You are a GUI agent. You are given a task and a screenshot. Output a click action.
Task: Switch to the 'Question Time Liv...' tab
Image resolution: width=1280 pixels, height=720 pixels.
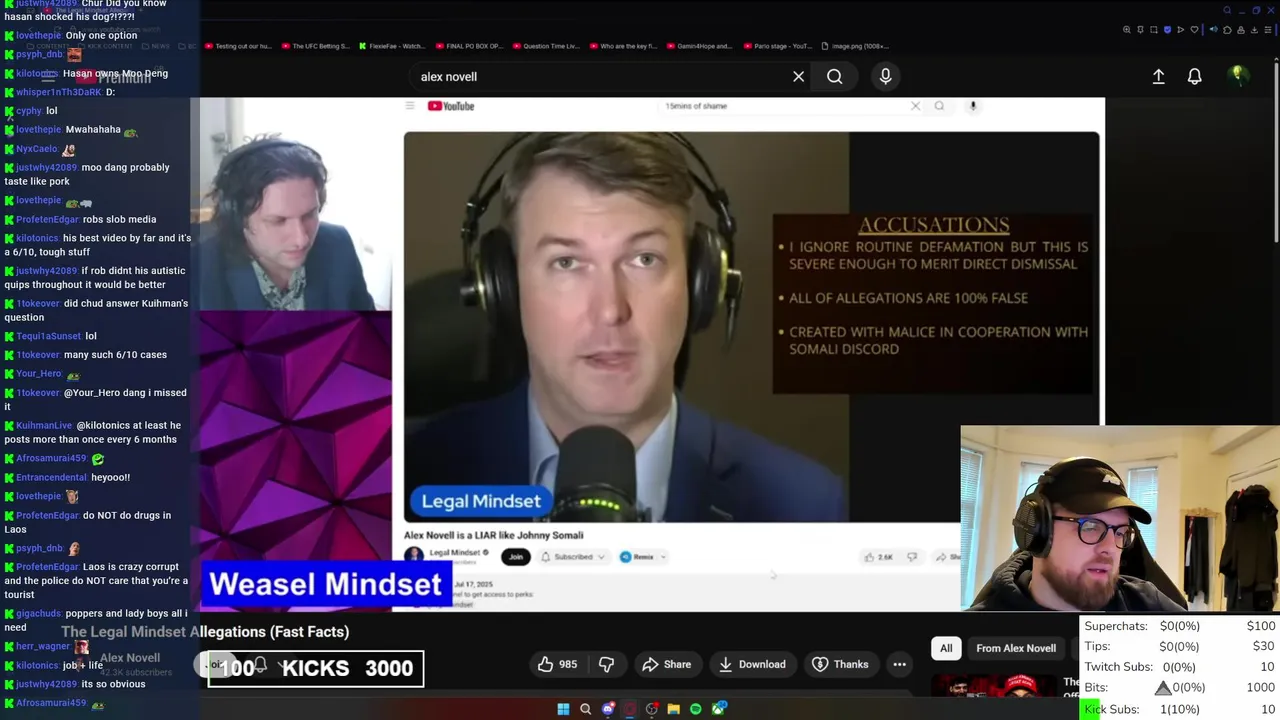pyautogui.click(x=545, y=46)
